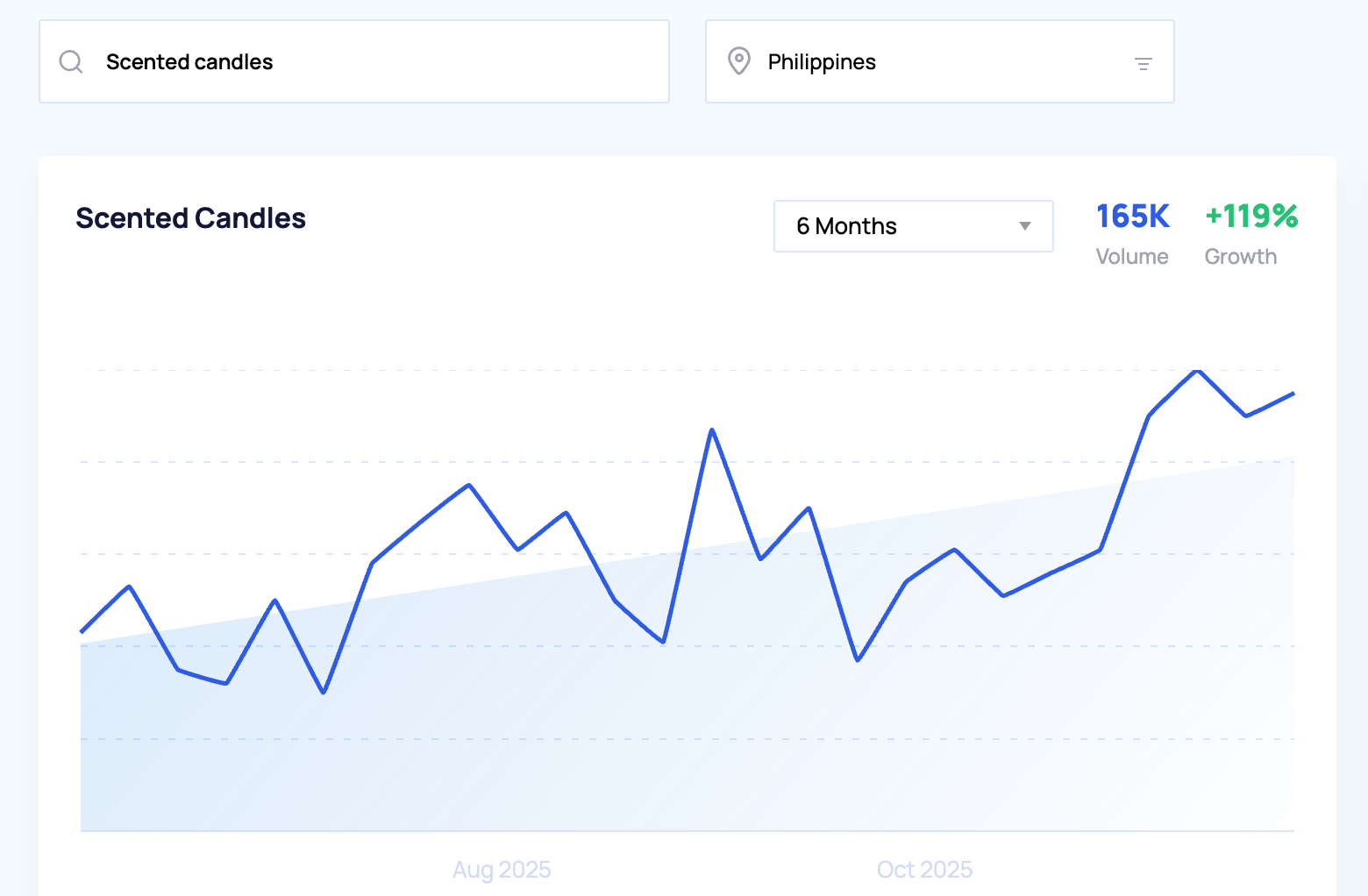Select the Volume label under 165K

[1132, 257]
